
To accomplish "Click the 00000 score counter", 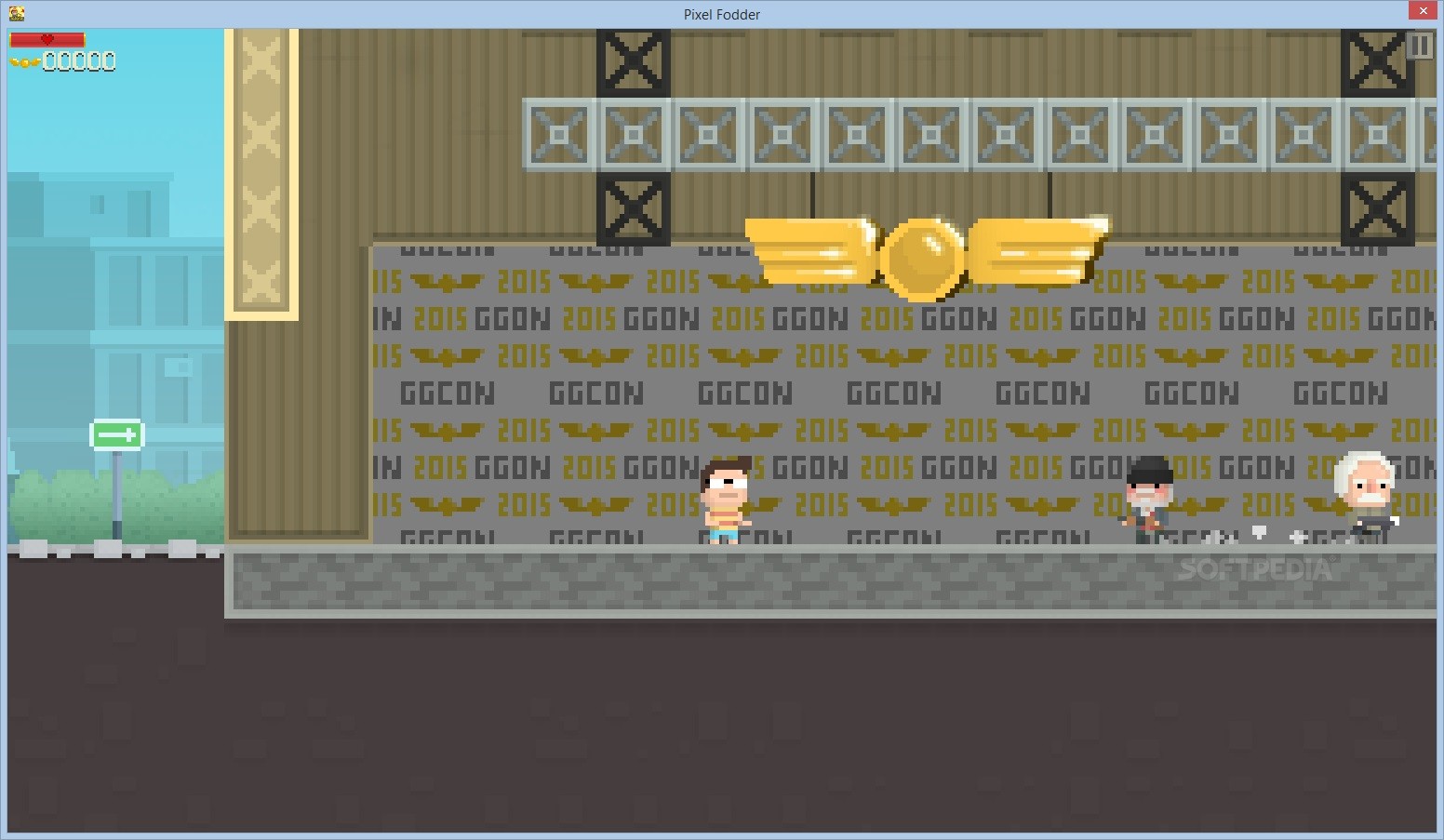I will (79, 61).
